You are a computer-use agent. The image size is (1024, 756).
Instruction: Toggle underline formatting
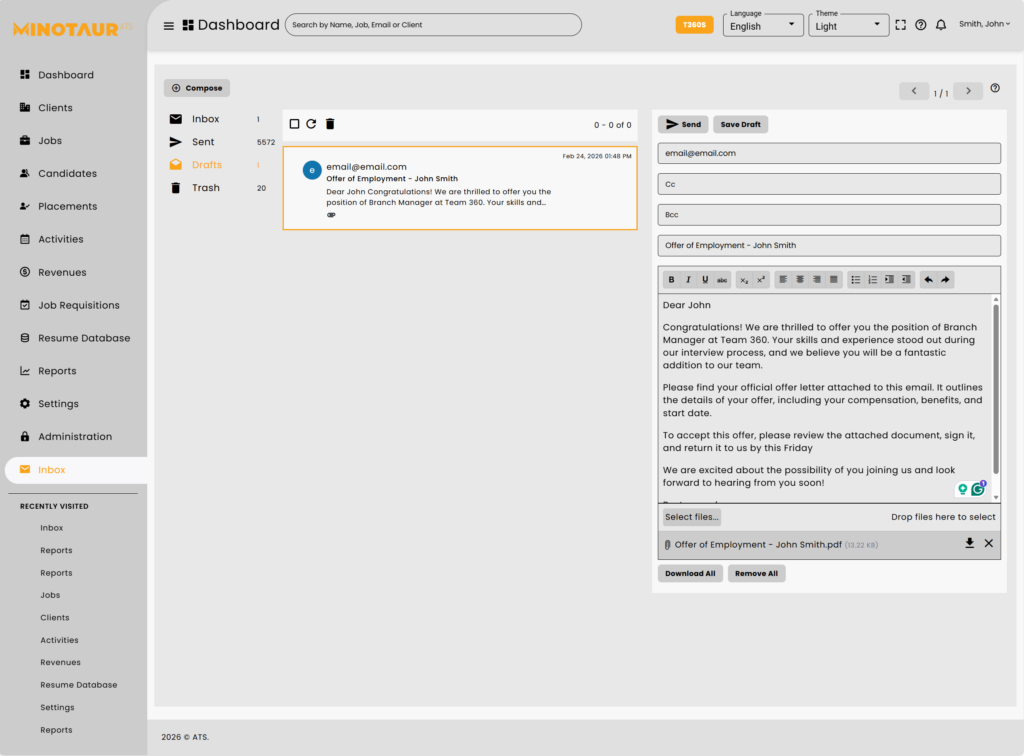(705, 280)
